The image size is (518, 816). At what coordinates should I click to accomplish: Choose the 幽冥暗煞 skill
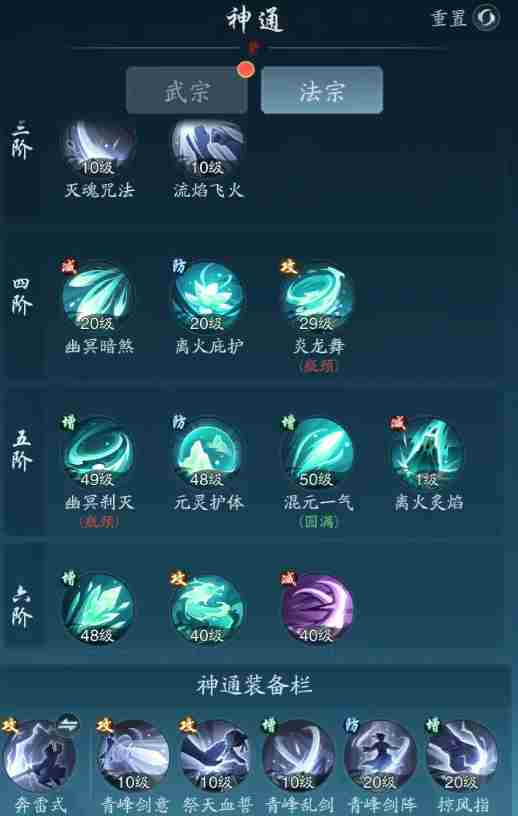(99, 299)
